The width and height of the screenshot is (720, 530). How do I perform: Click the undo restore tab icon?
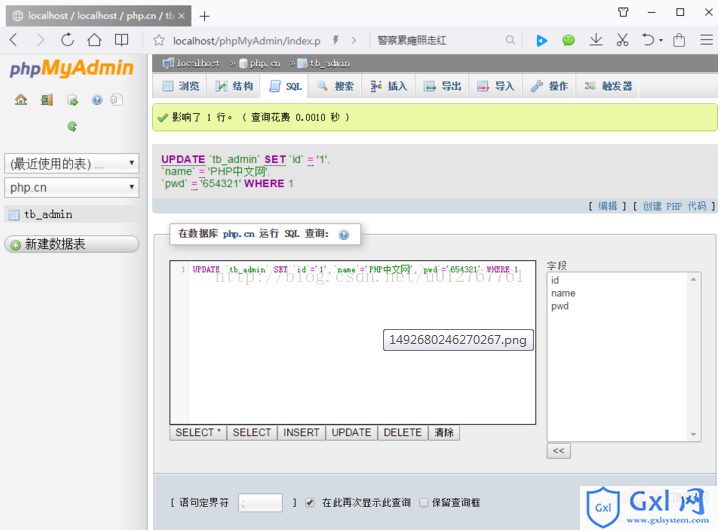click(648, 40)
